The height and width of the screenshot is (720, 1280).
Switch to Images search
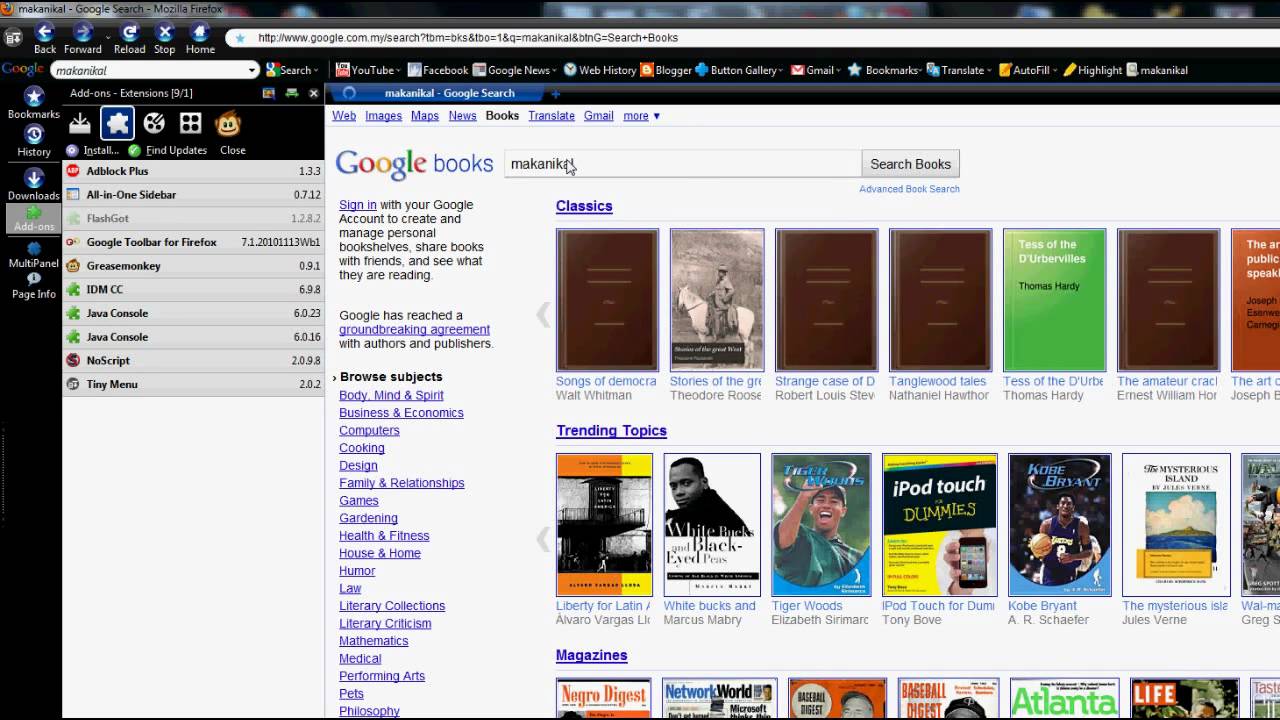point(383,116)
